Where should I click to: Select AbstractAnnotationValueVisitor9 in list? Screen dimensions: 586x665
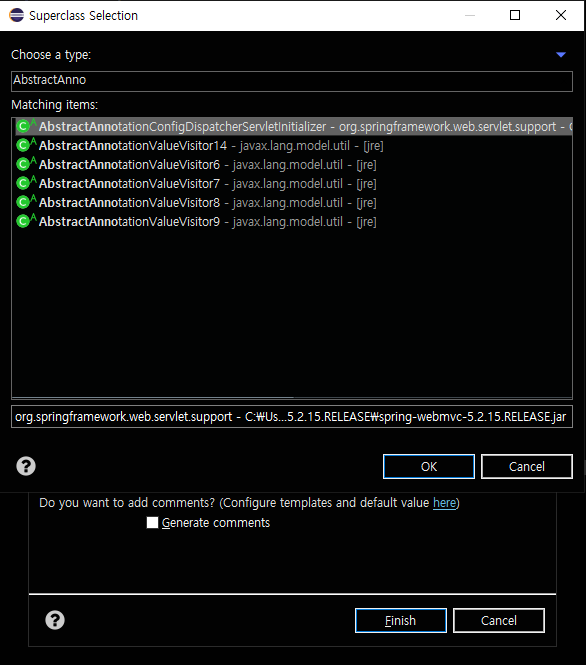(293, 221)
